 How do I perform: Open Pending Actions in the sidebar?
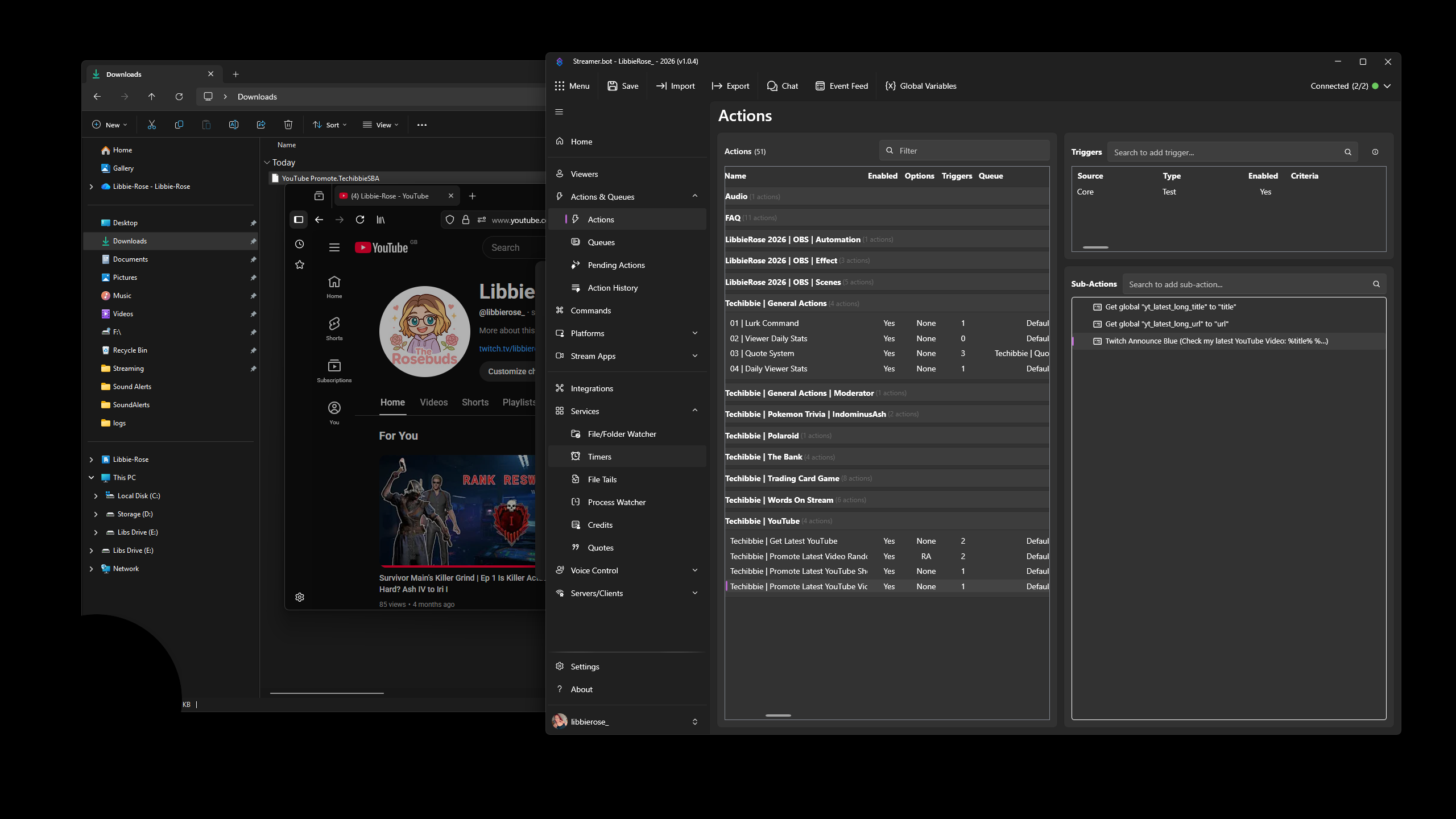tap(627, 265)
